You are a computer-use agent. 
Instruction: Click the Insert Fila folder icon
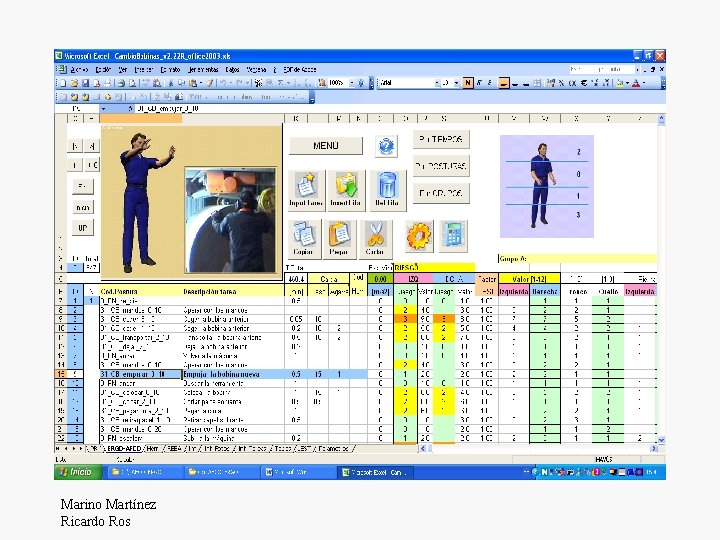[346, 190]
